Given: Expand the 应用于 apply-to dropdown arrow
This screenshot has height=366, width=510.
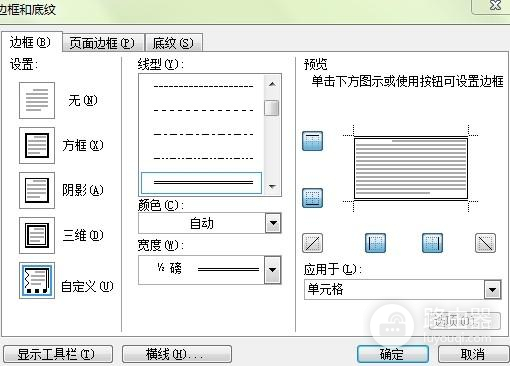Looking at the screenshot, I should [x=492, y=290].
